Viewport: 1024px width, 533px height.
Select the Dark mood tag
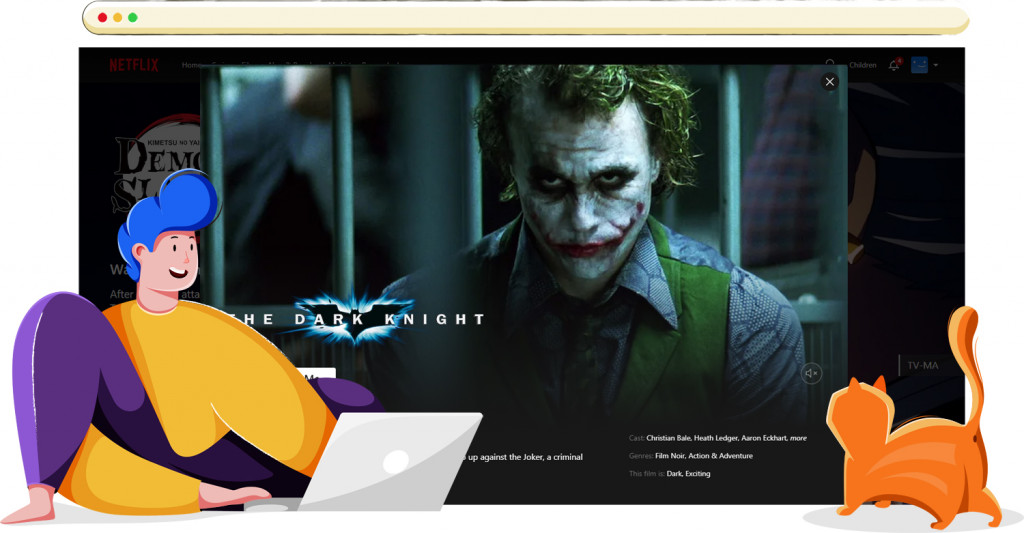[674, 474]
